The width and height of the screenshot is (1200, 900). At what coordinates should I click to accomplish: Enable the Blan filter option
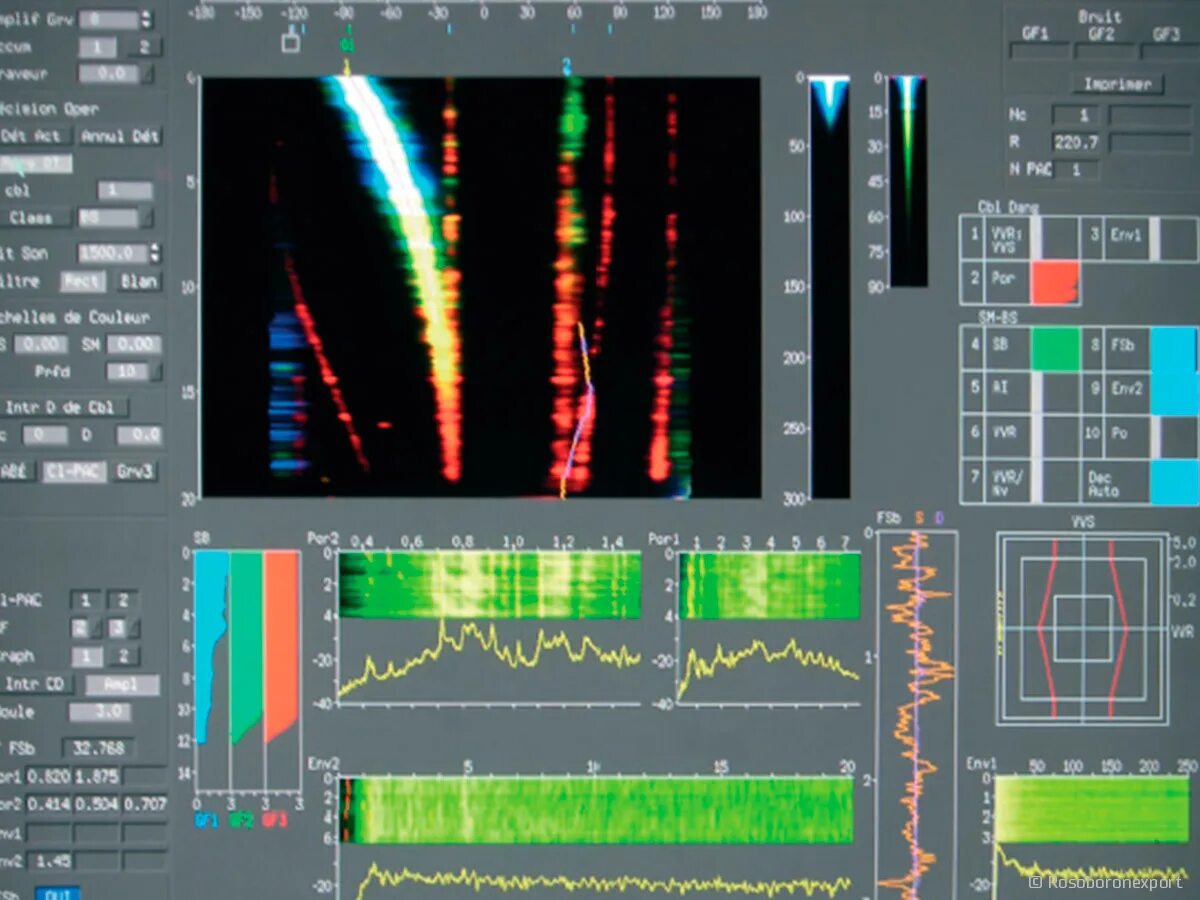[139, 281]
